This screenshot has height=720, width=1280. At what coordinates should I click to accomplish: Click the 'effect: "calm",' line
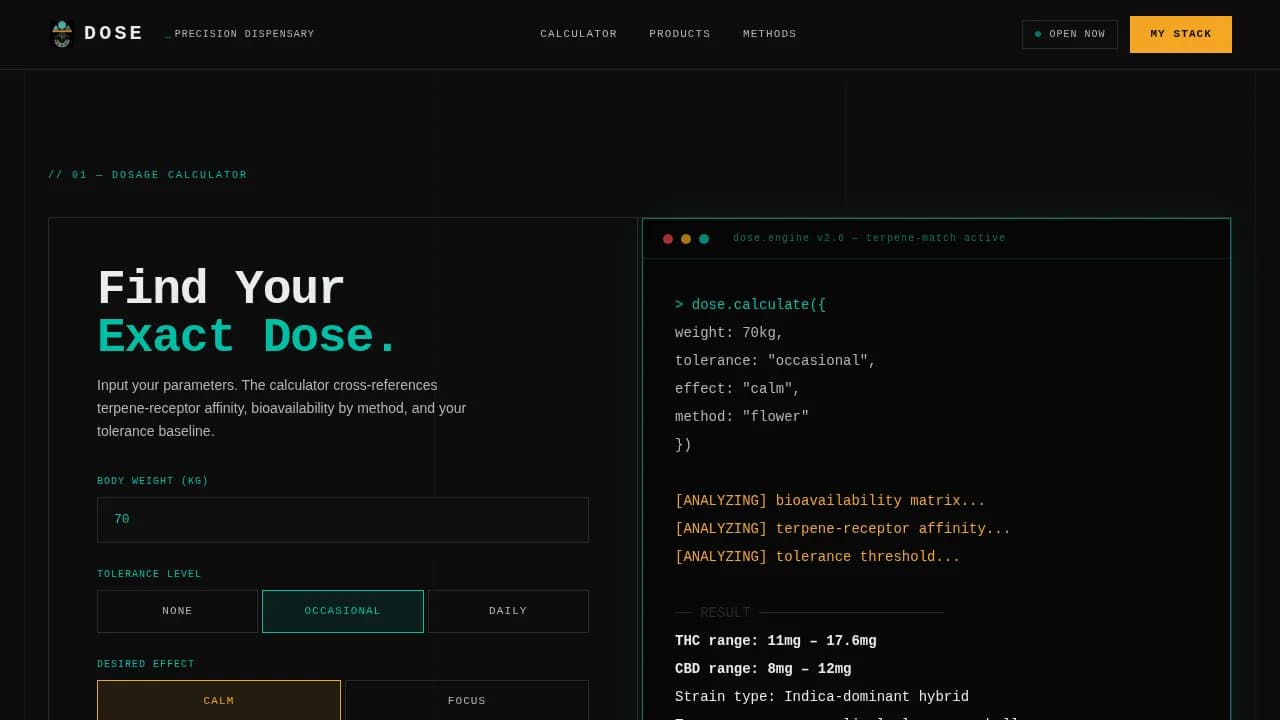pos(738,389)
